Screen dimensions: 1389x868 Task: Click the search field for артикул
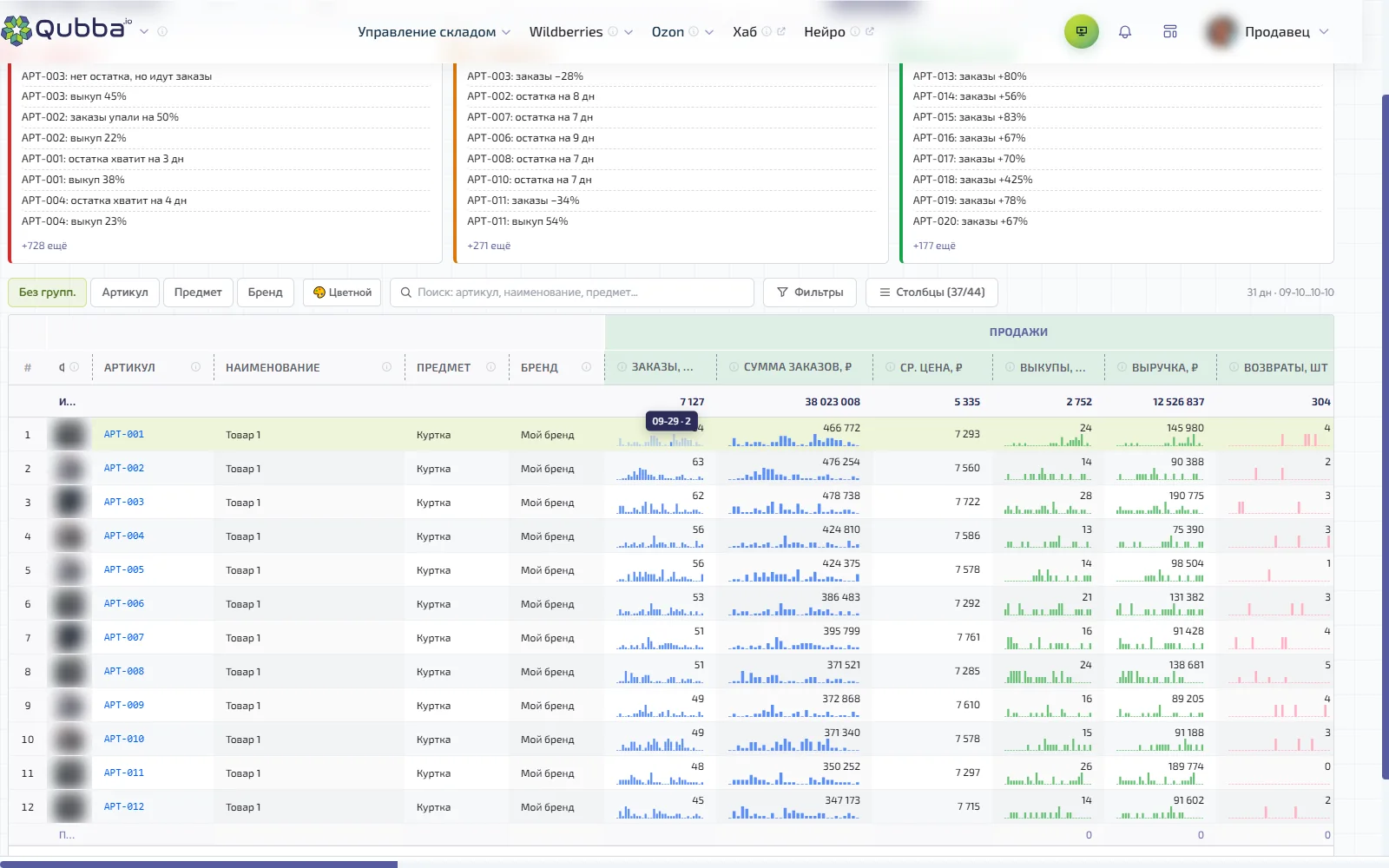click(572, 293)
